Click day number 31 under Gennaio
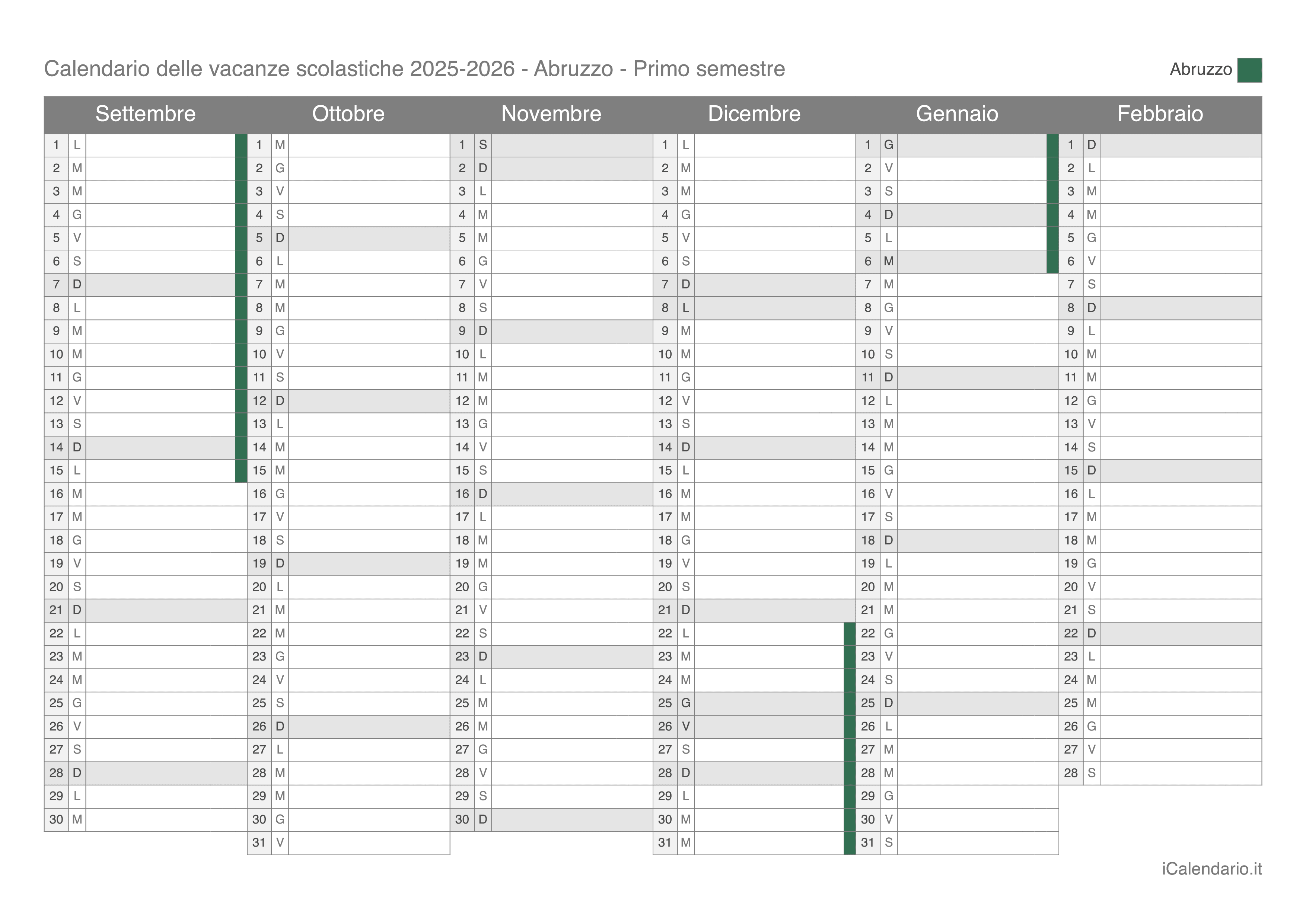This screenshot has height=924, width=1306. pyautogui.click(x=868, y=843)
